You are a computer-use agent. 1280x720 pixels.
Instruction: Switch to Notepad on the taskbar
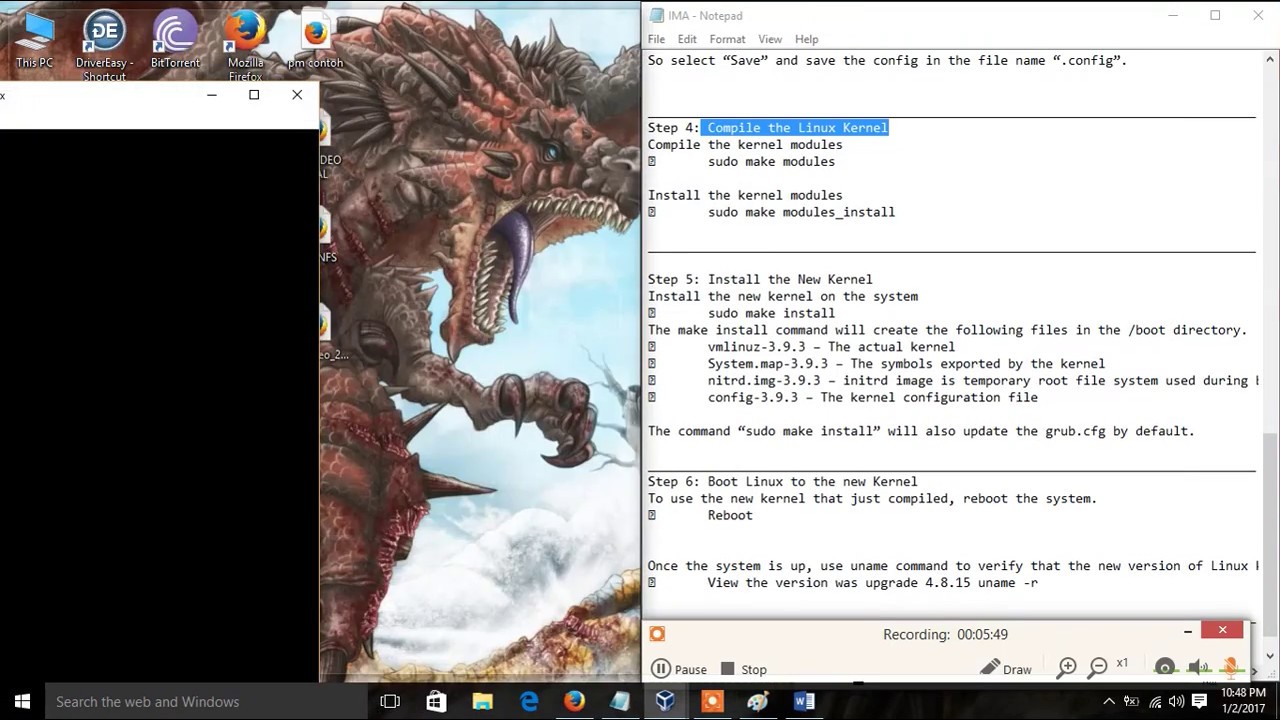click(620, 701)
